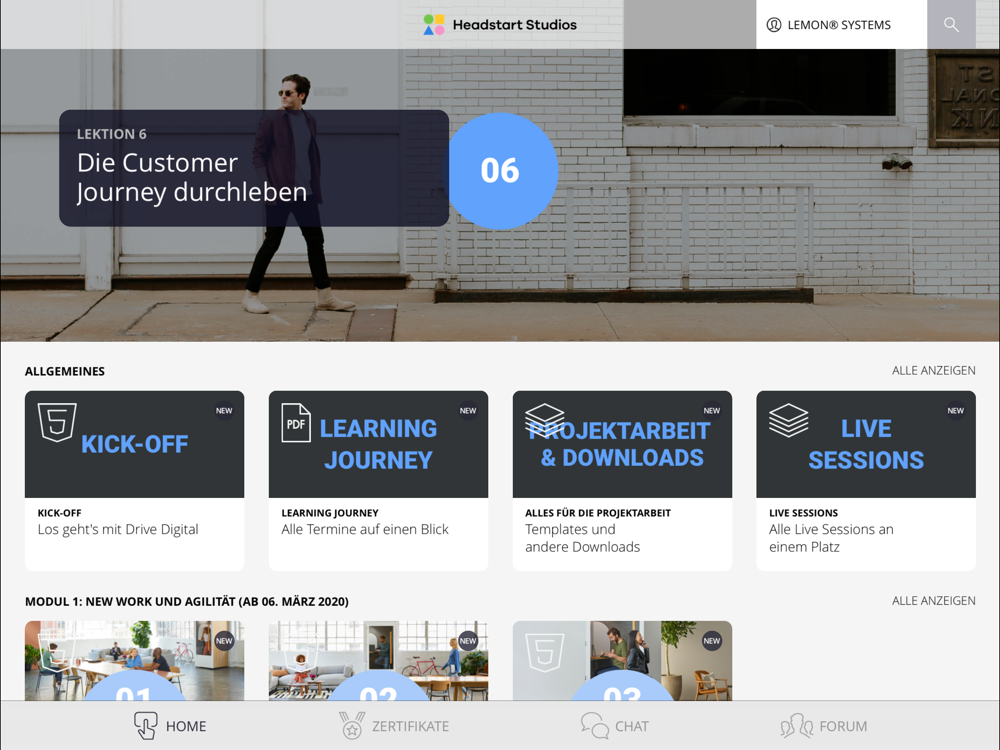Open Lektion 6 Customer Journey banner
This screenshot has width=1000, height=750.
[254, 168]
